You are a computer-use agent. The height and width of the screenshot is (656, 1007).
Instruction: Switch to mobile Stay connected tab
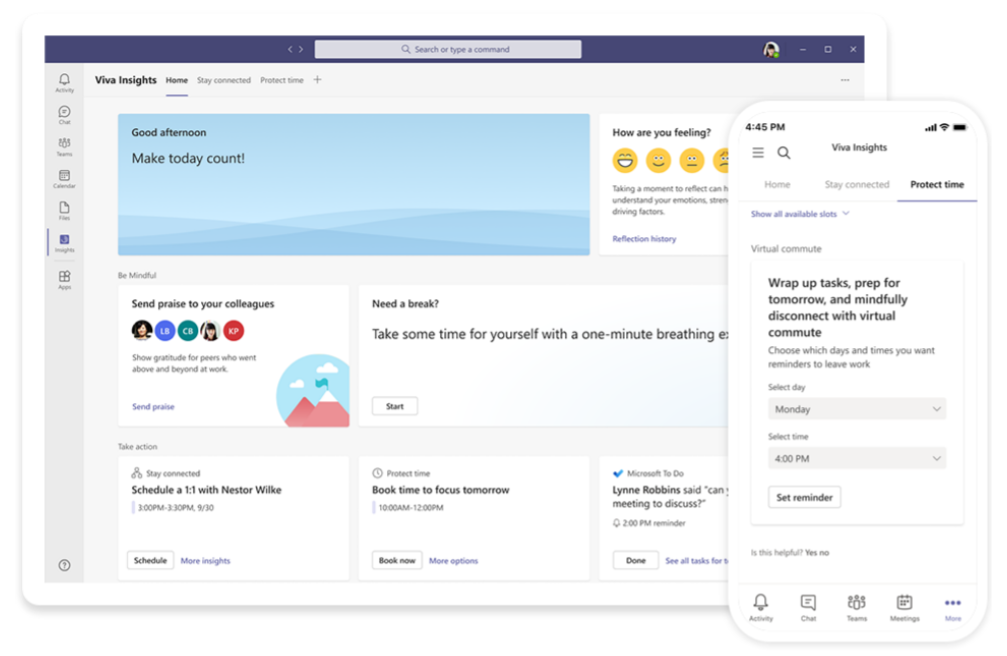point(857,184)
